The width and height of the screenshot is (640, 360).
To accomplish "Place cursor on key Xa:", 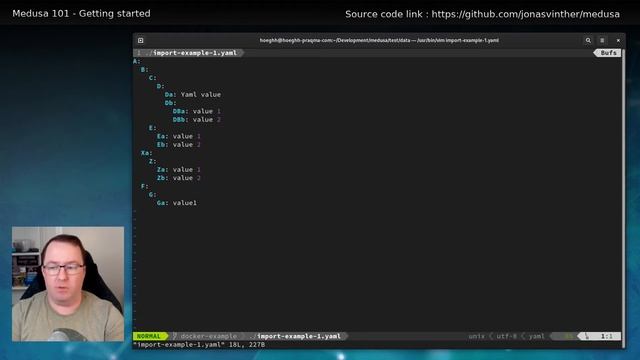I will (147, 153).
